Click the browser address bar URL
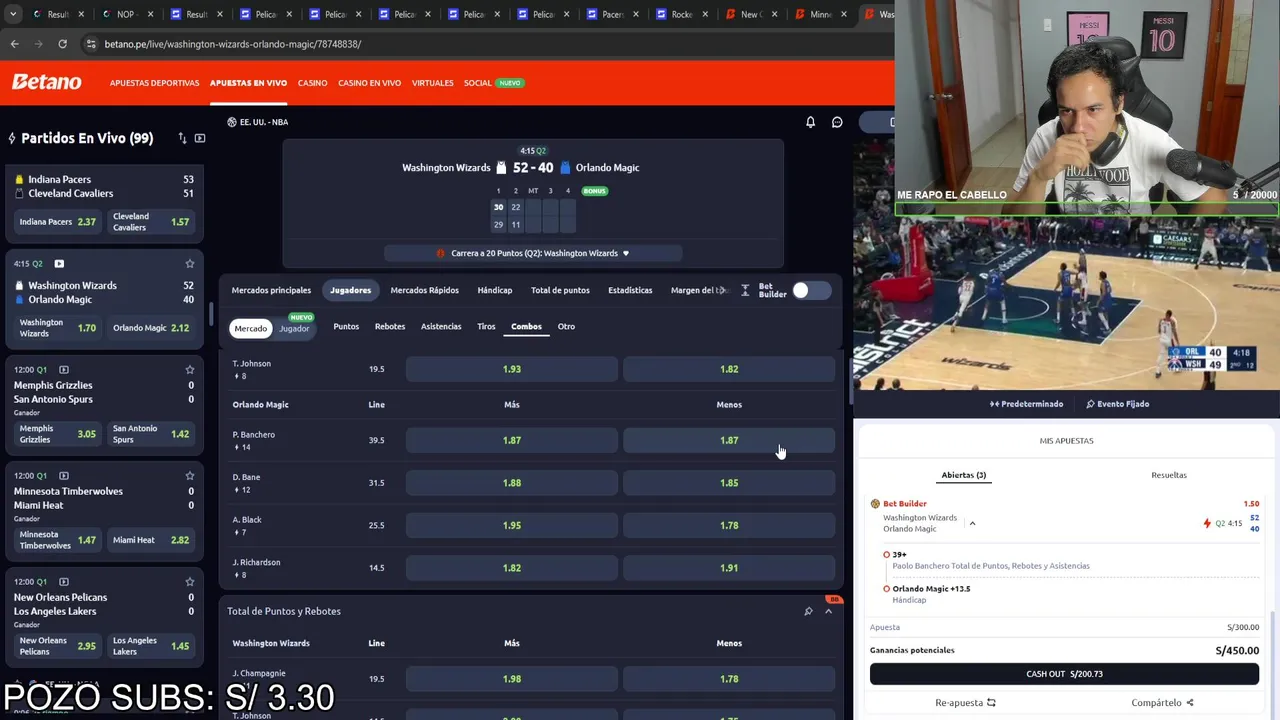 232,44
